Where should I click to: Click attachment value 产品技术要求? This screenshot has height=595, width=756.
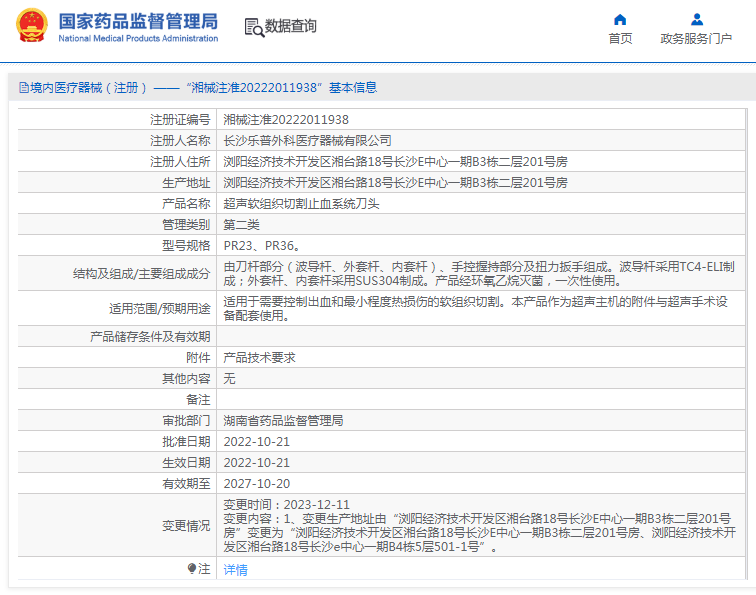tap(259, 358)
